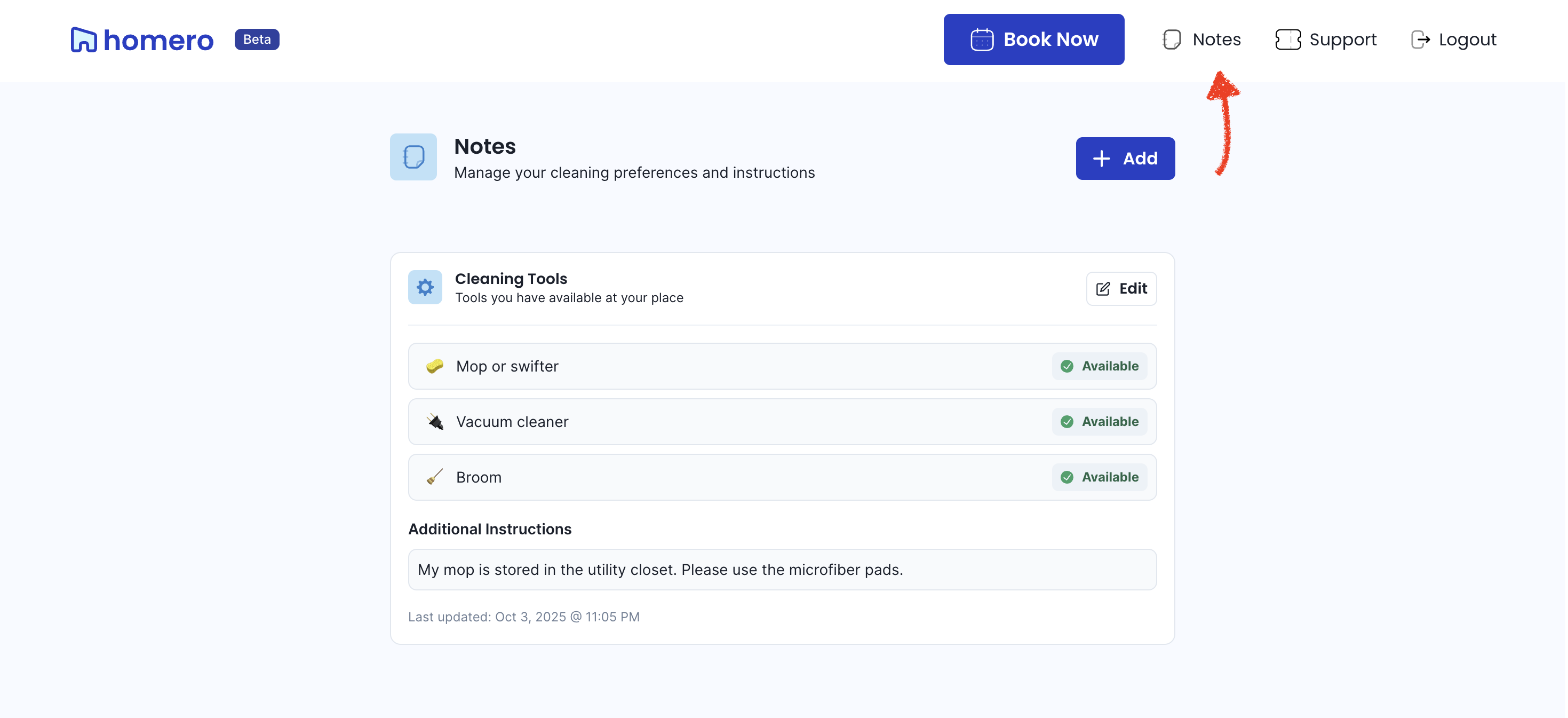This screenshot has height=718, width=1568.
Task: Click the calendar icon in Book Now
Action: click(x=981, y=40)
